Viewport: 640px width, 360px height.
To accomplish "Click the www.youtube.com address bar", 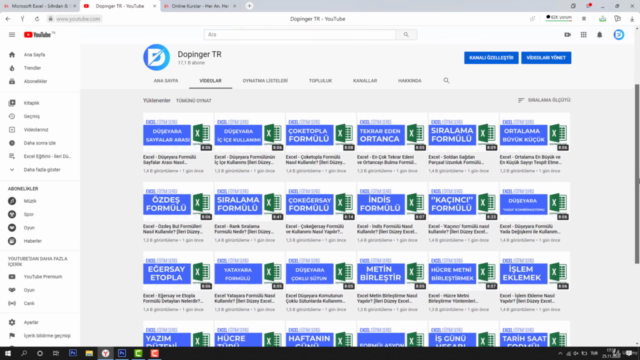I will pos(78,19).
